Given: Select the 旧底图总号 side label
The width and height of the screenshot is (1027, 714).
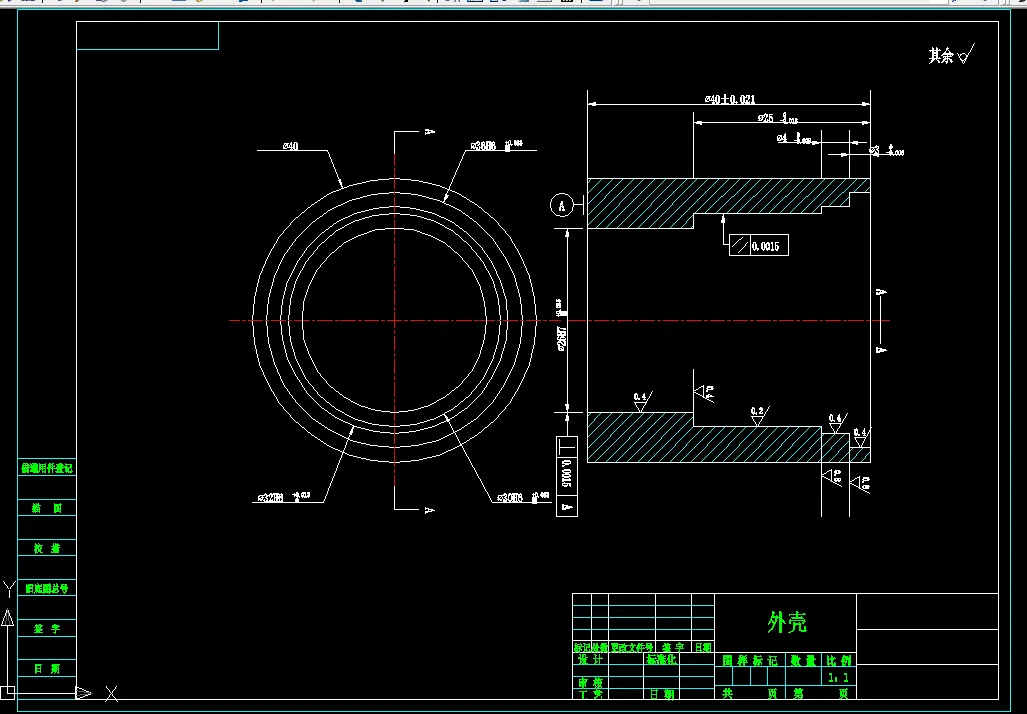Looking at the screenshot, I should (x=47, y=588).
